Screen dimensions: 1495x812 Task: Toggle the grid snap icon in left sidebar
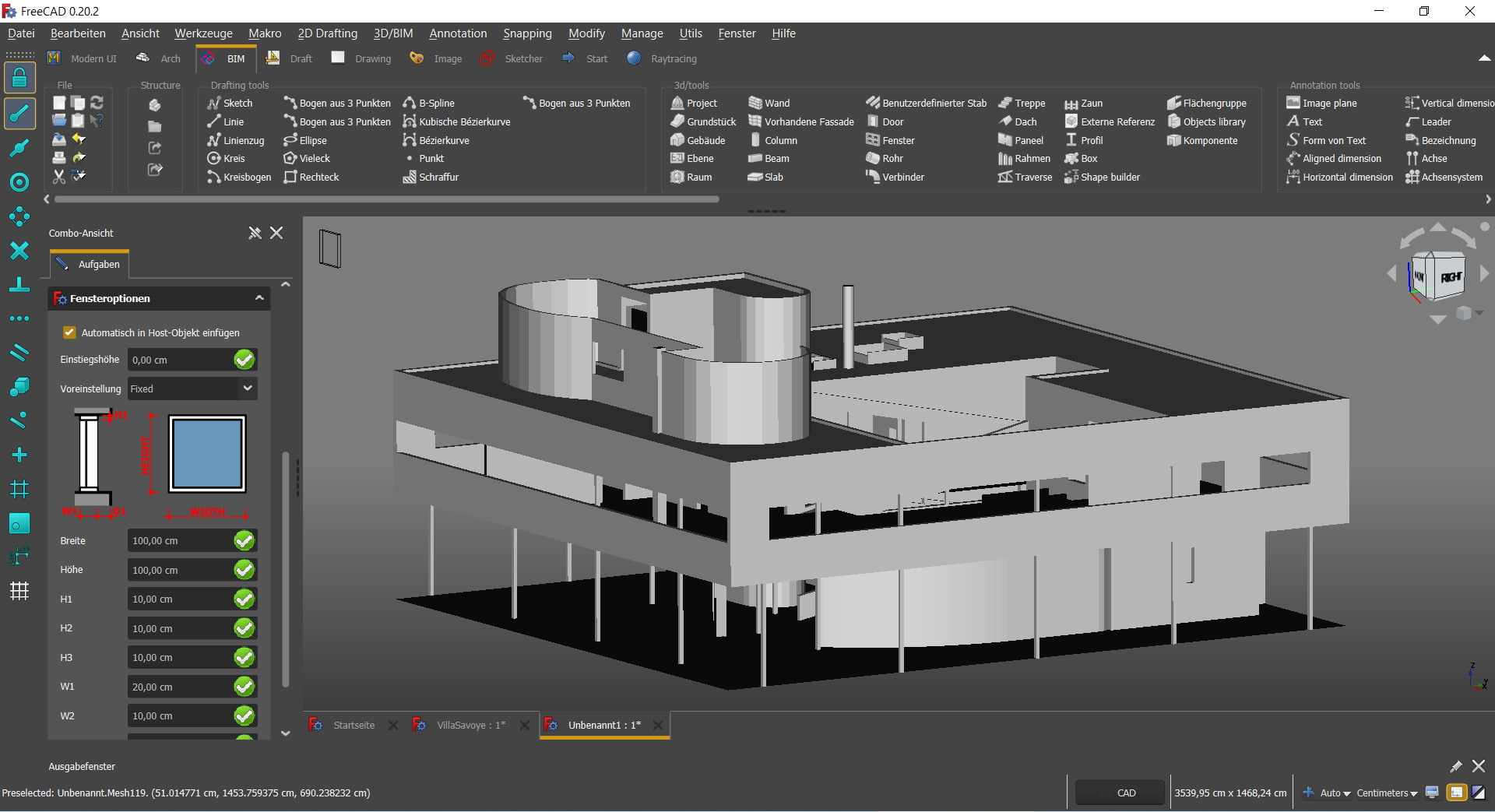[x=19, y=591]
